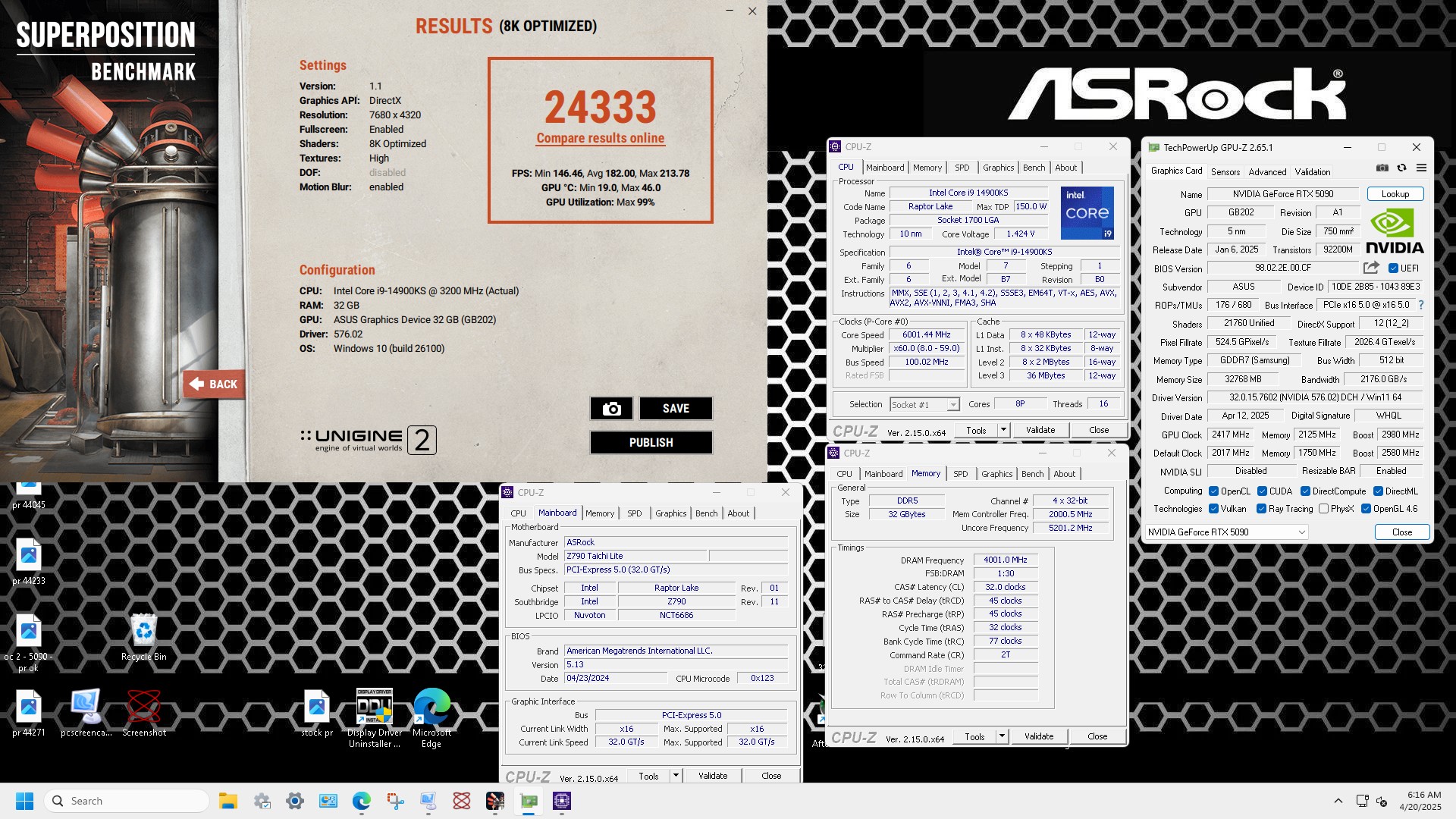
Task: Select the 'pr 44271' desktop file icon
Action: (29, 714)
